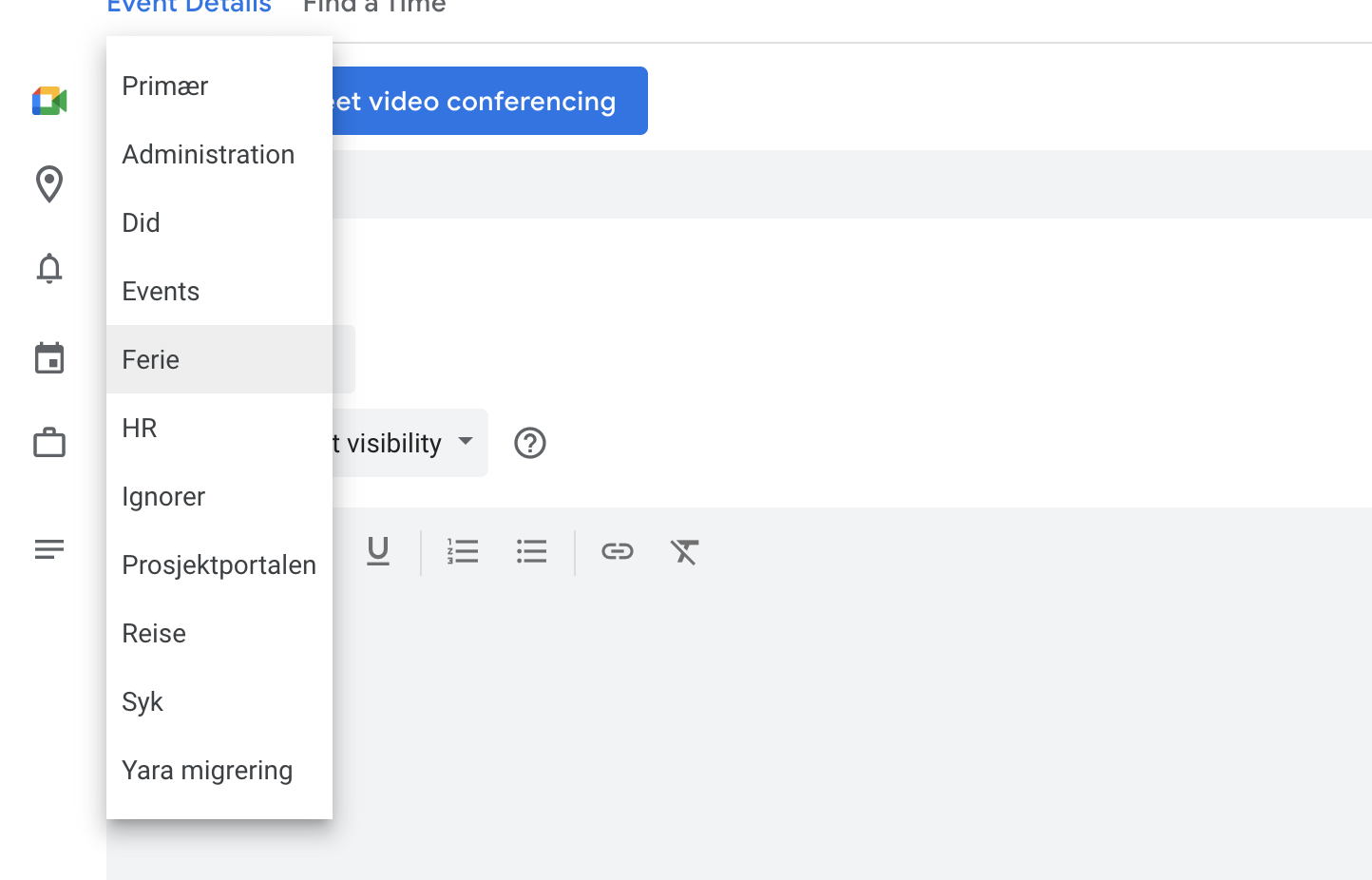Screen dimensions: 1372x880
Task: Select the highlighted Ferie option
Action: pos(219,359)
